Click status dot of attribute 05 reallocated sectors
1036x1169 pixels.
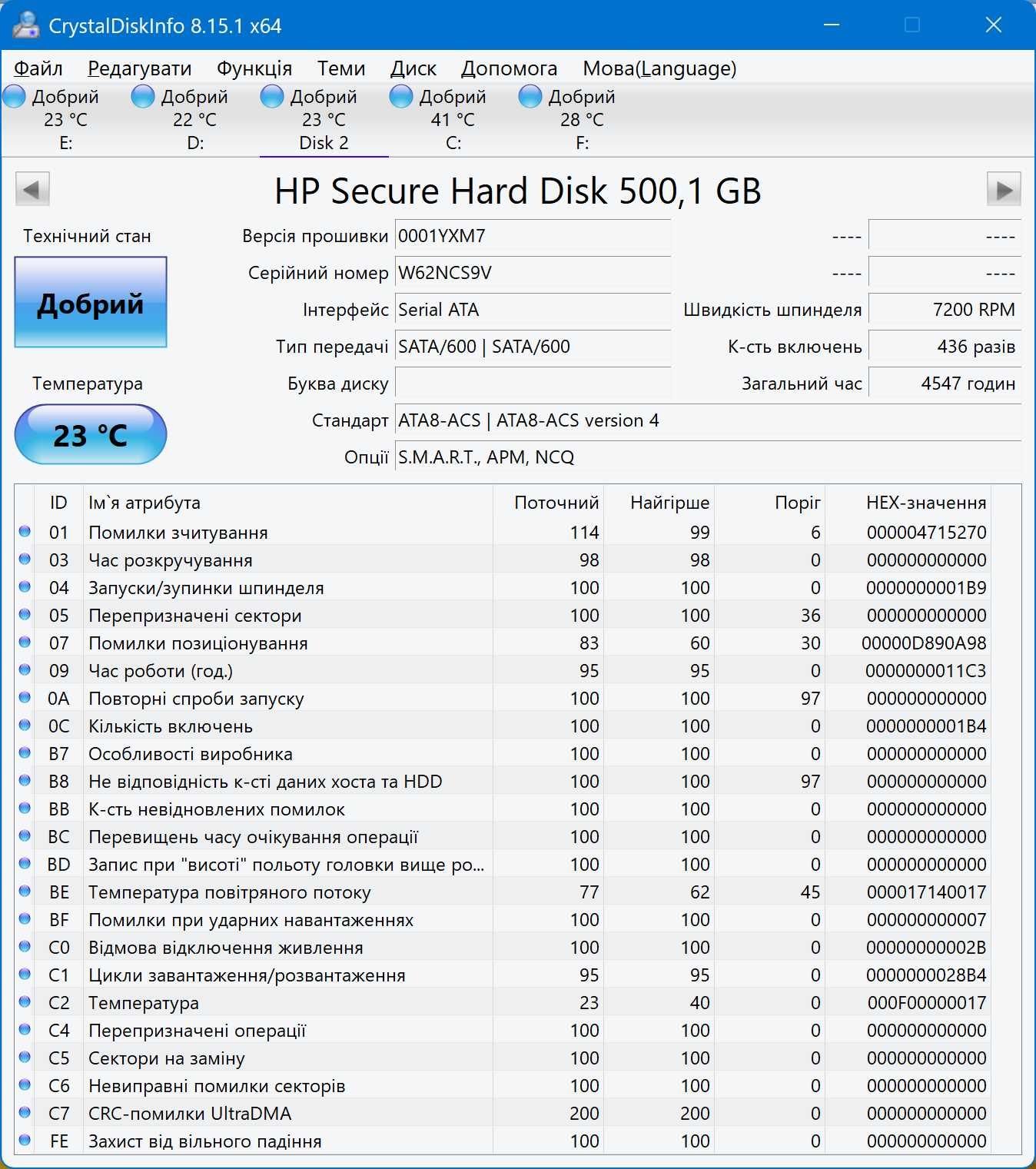coord(25,614)
